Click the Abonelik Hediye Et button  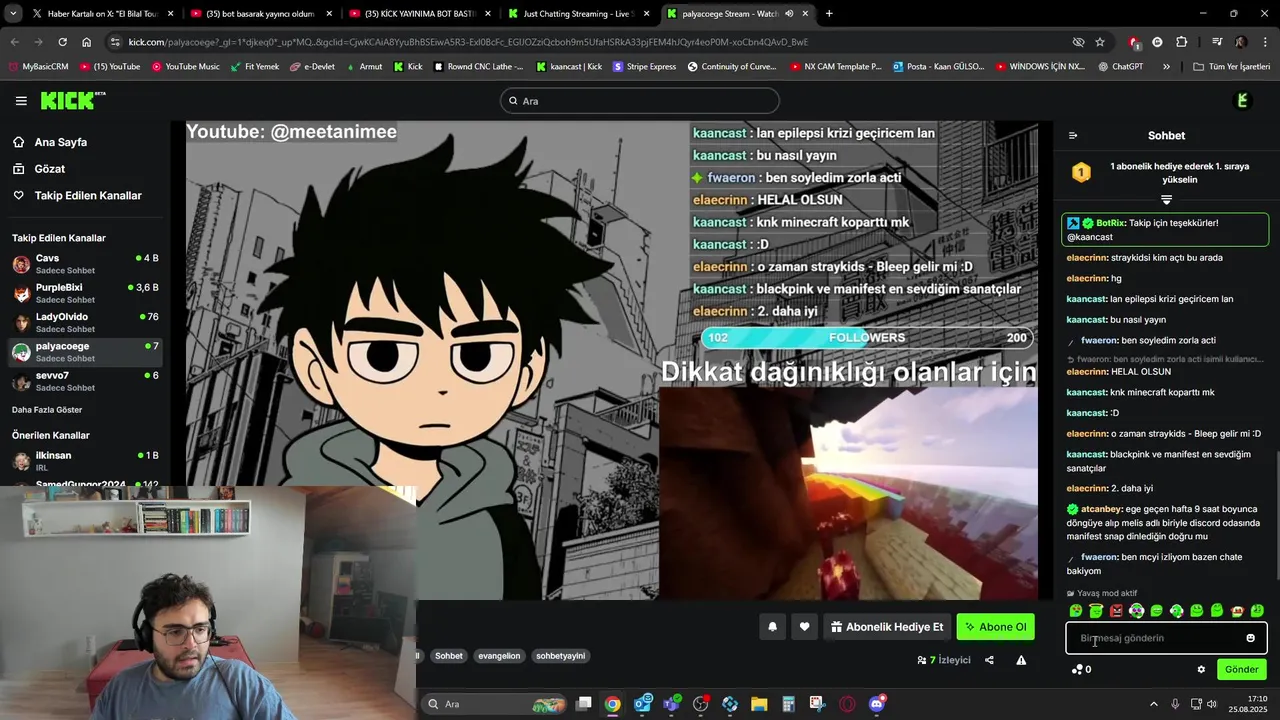coord(887,627)
